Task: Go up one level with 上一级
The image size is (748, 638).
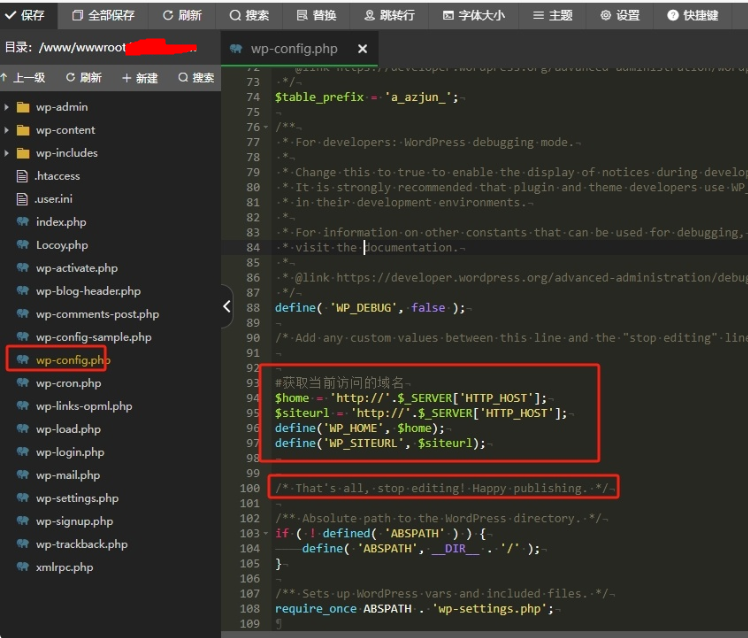Action: coord(23,77)
